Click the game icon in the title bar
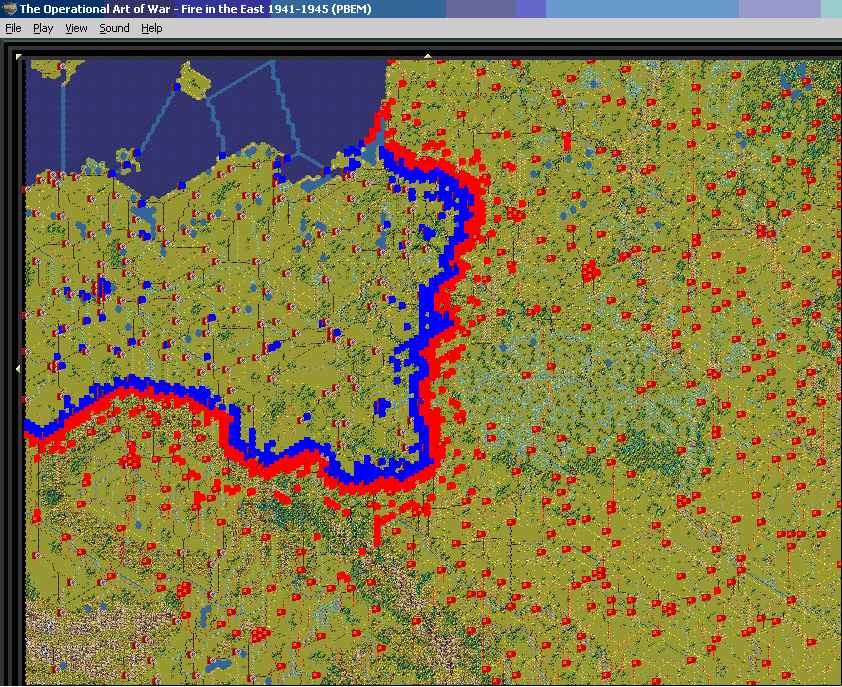This screenshot has height=687, width=842. coord(8,8)
